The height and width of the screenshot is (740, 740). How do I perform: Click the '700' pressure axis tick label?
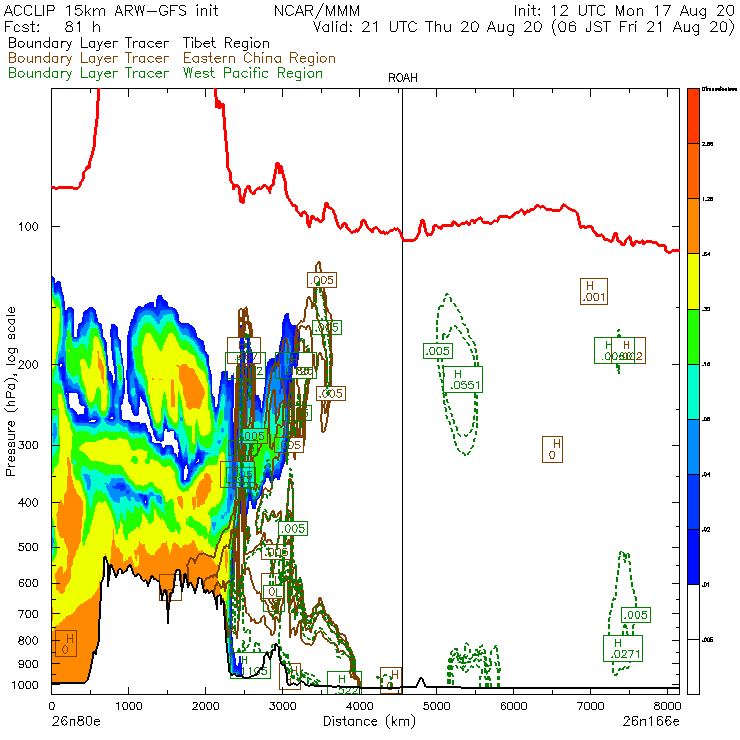28,614
